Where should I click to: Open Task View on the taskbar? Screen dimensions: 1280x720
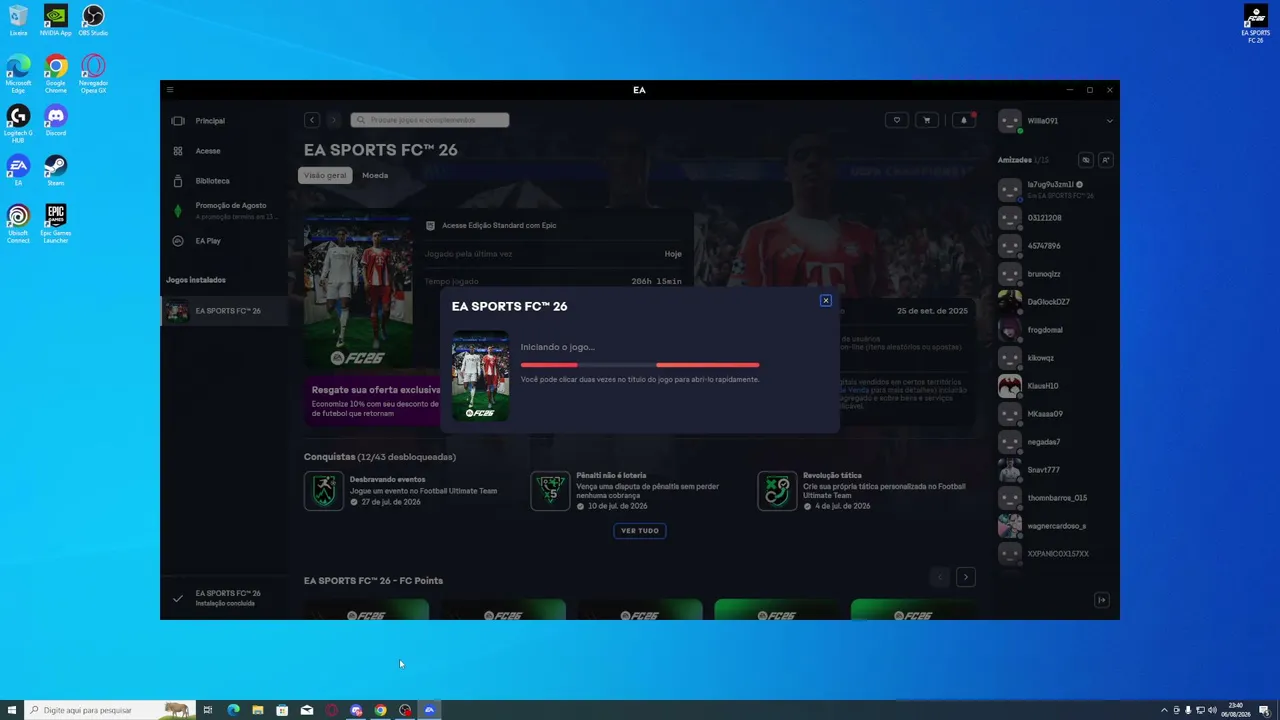point(208,710)
